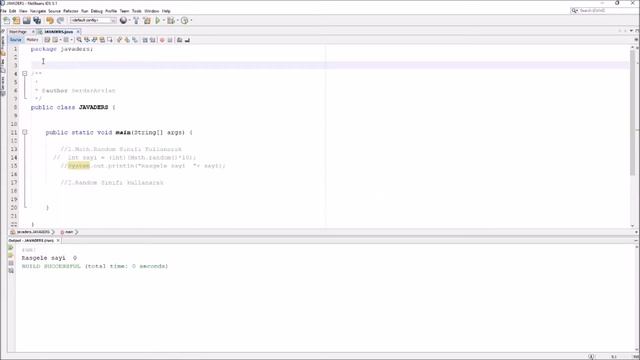Click the 'Rasgele sayi 0' output line
640x360 pixels.
(x=49, y=258)
